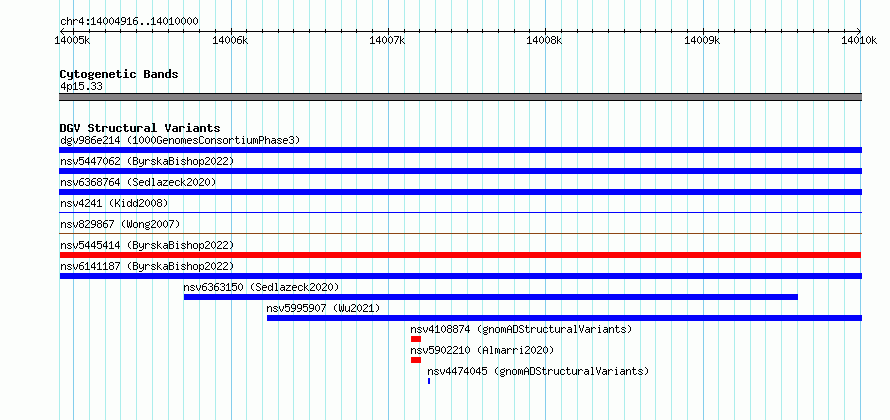
Task: Click the 4p15.33 band label
Action: tap(81, 87)
